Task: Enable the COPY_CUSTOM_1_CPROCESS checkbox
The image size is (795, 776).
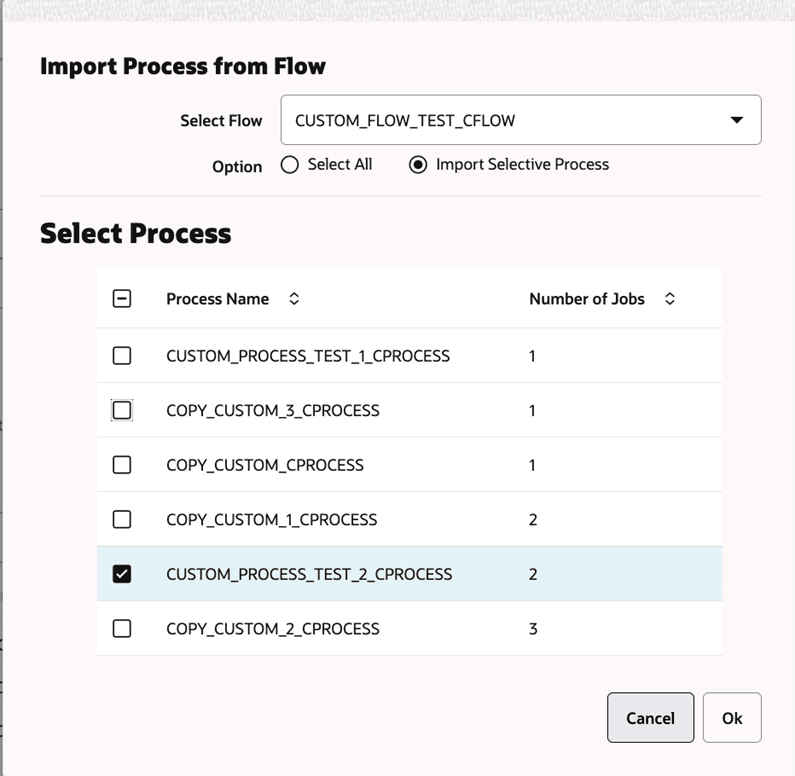Action: [122, 519]
